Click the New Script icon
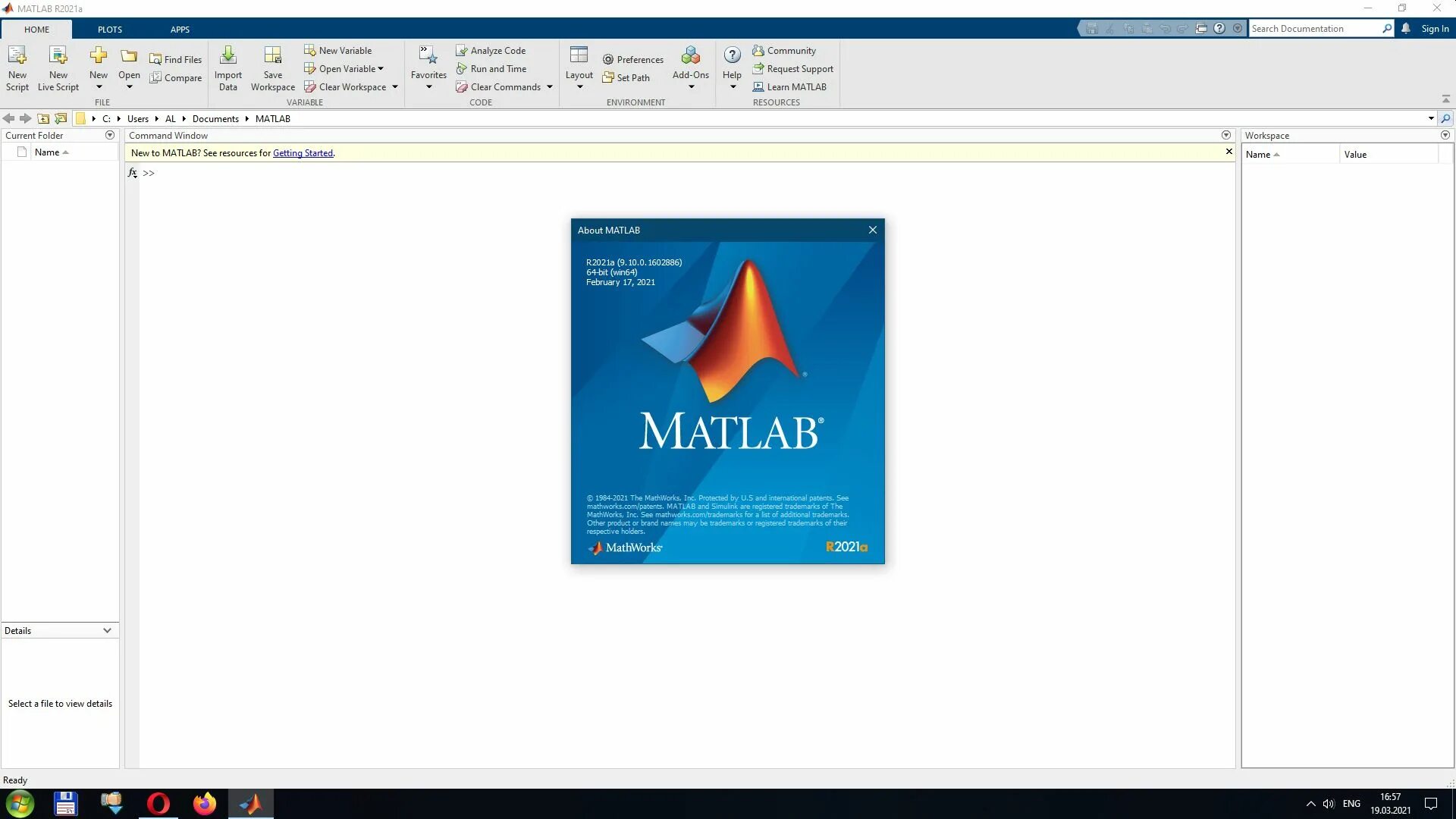Viewport: 1456px width, 819px height. (x=17, y=56)
